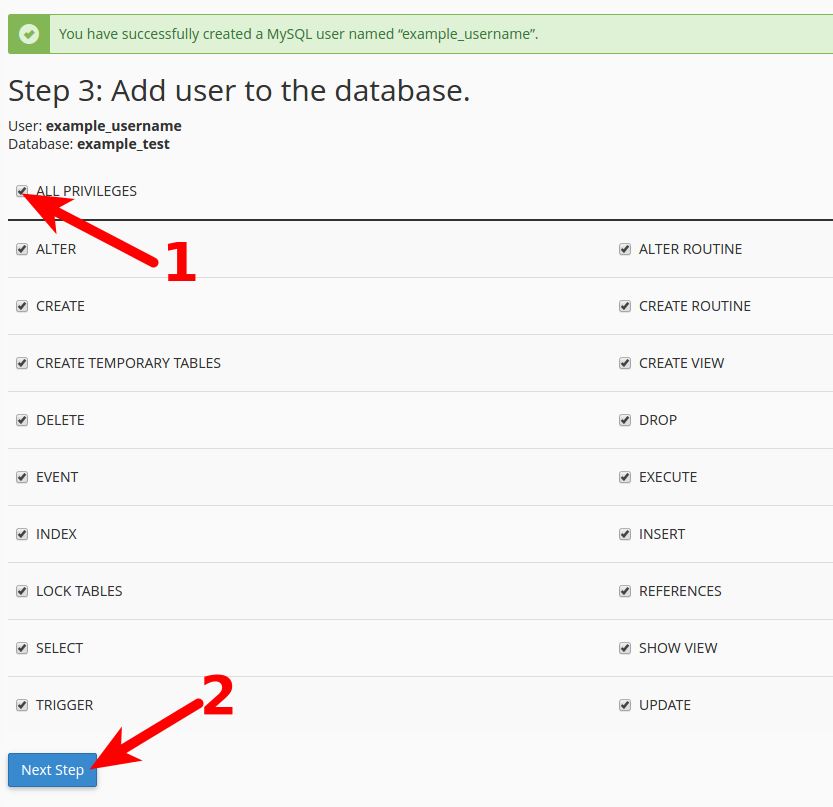Image resolution: width=833 pixels, height=807 pixels.
Task: Click the green success checkmark icon
Action: tap(30, 34)
